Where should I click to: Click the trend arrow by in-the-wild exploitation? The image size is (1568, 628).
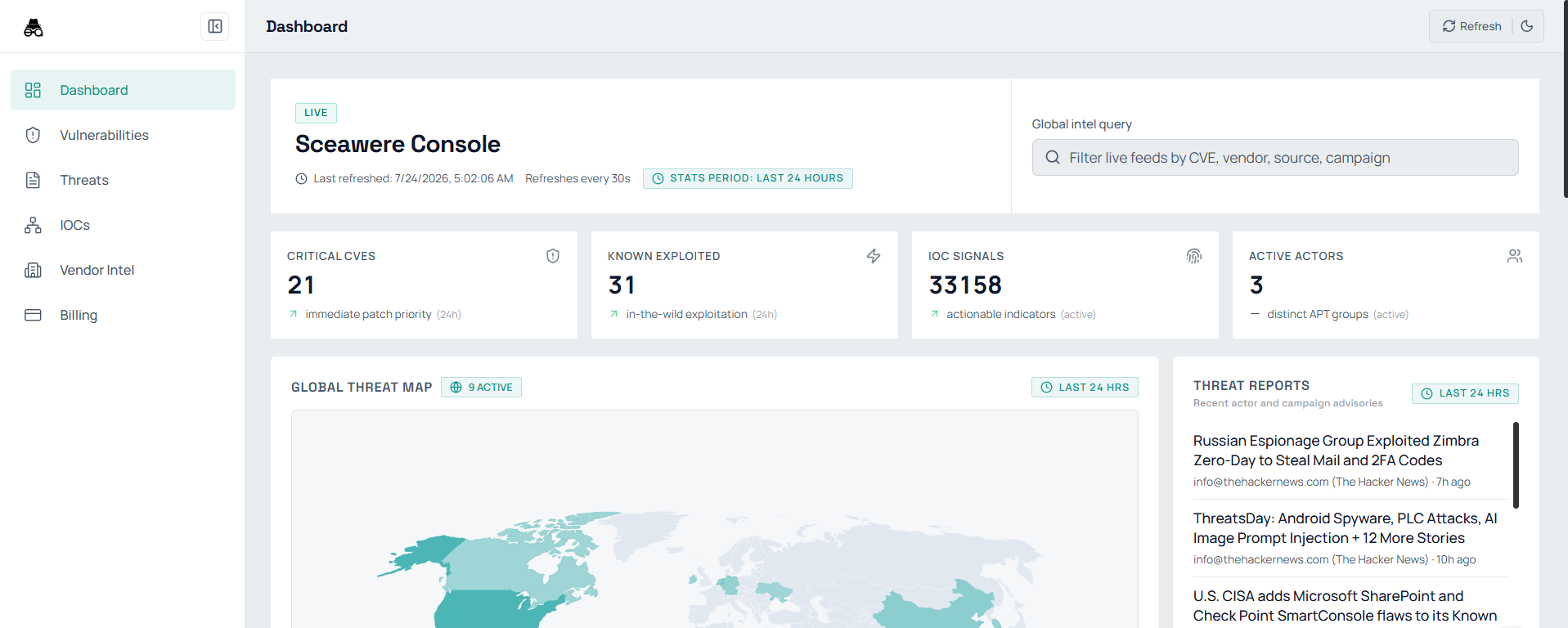(613, 314)
